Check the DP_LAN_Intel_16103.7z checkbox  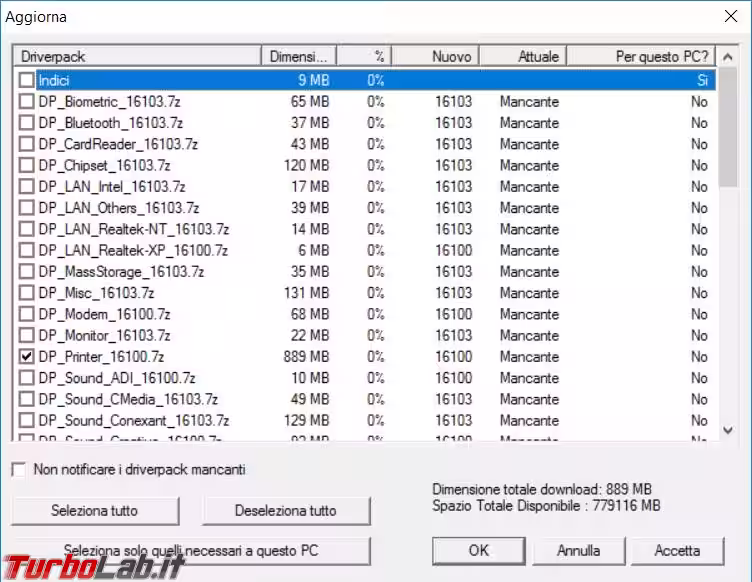point(26,187)
